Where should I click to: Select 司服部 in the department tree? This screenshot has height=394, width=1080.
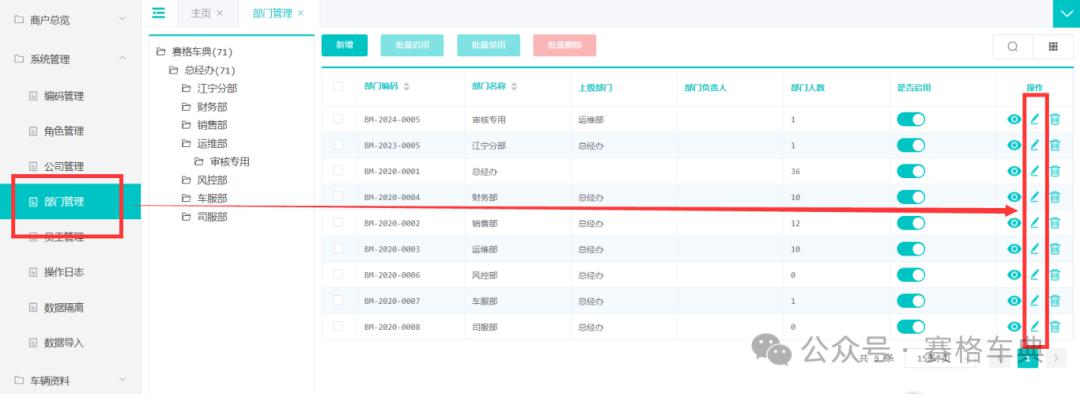click(212, 217)
